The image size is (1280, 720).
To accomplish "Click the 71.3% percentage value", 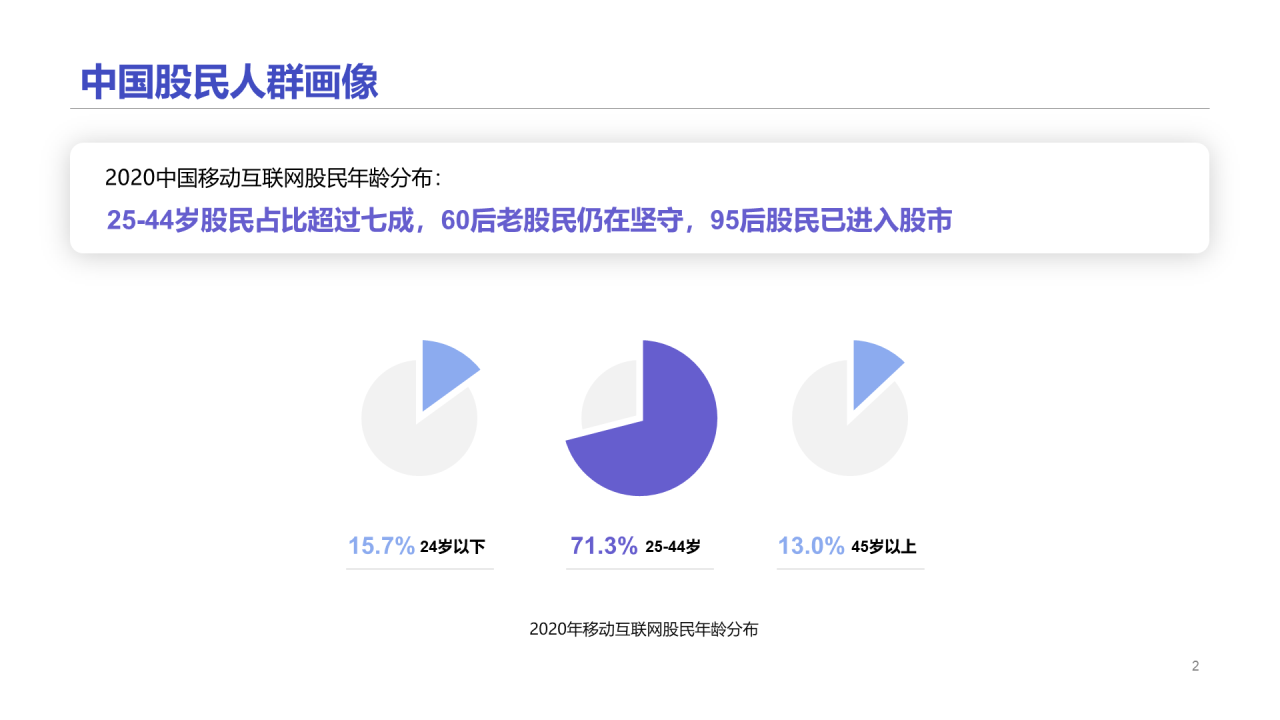I will point(604,546).
